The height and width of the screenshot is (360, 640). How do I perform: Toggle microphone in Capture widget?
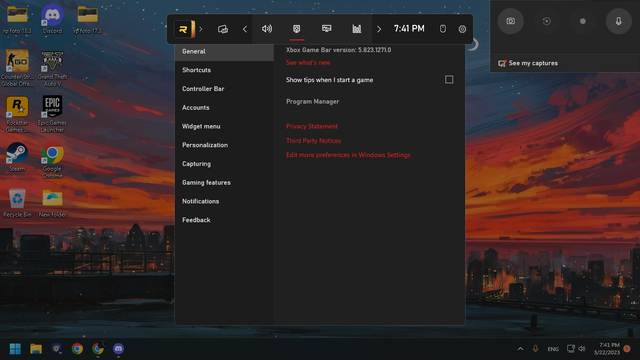pos(619,21)
